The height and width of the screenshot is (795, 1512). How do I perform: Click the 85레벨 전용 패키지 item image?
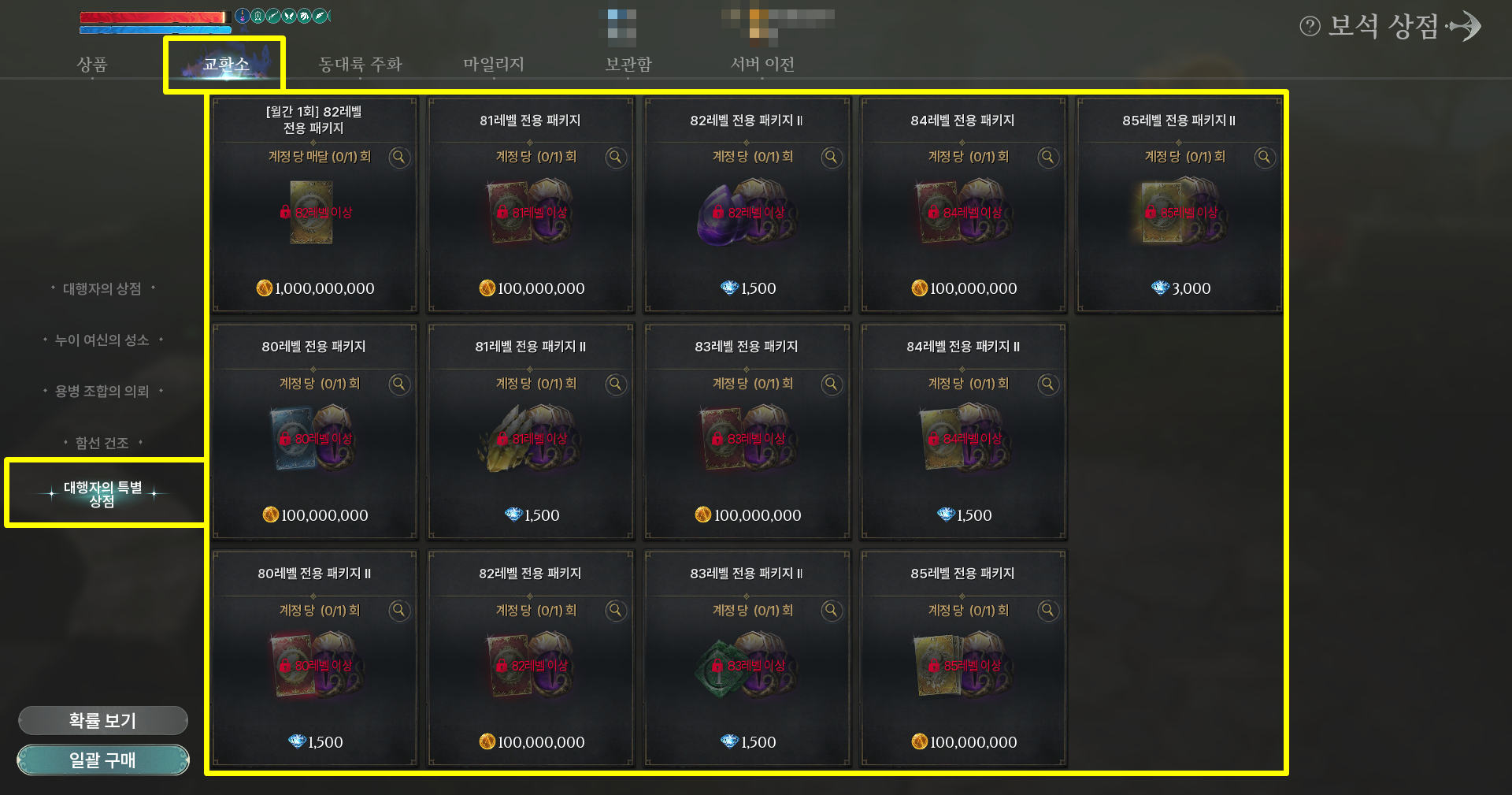[x=962, y=666]
